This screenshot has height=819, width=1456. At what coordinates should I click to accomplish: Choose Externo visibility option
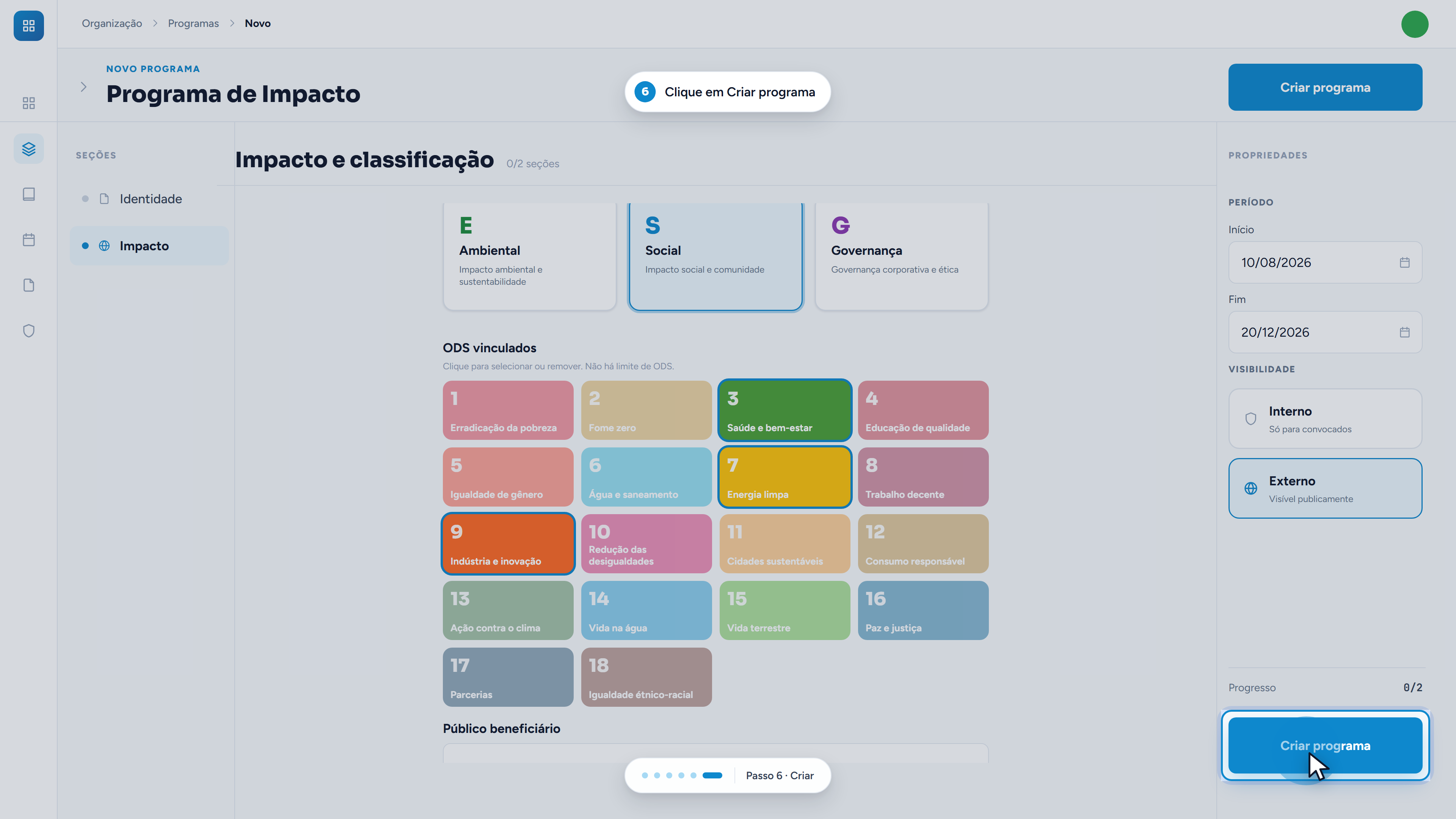1325,488
